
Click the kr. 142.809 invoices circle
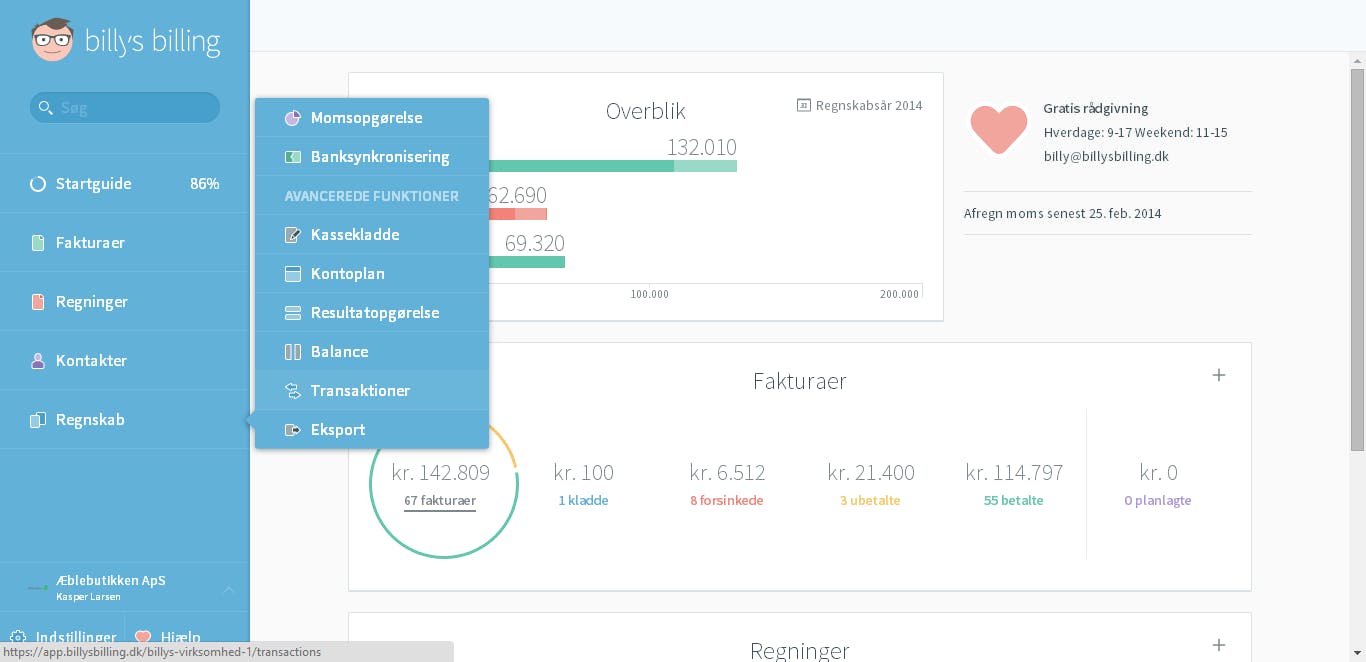[444, 483]
